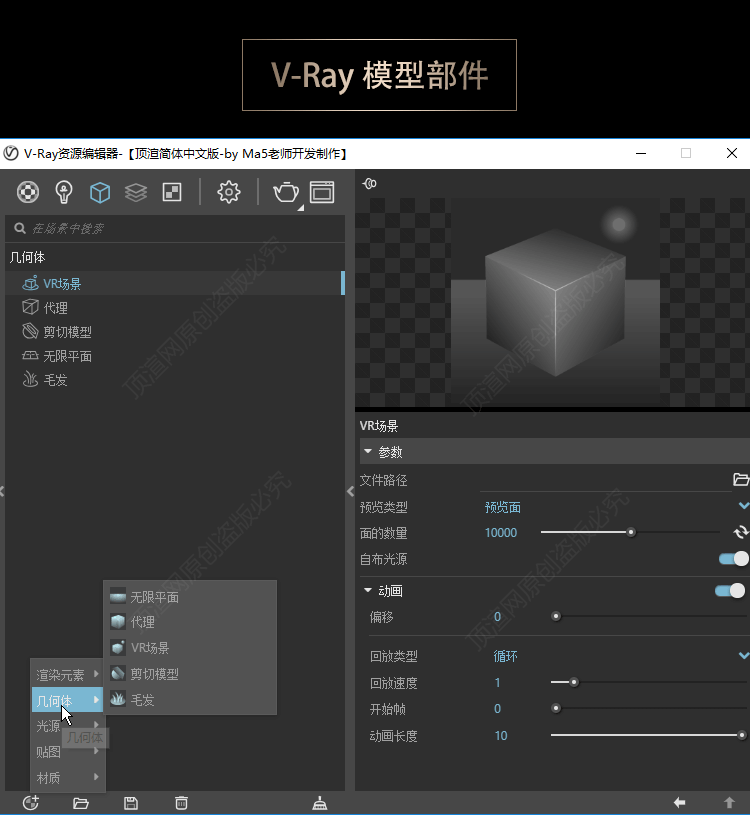
Task: Browse file path with the folder icon
Action: coord(741,479)
